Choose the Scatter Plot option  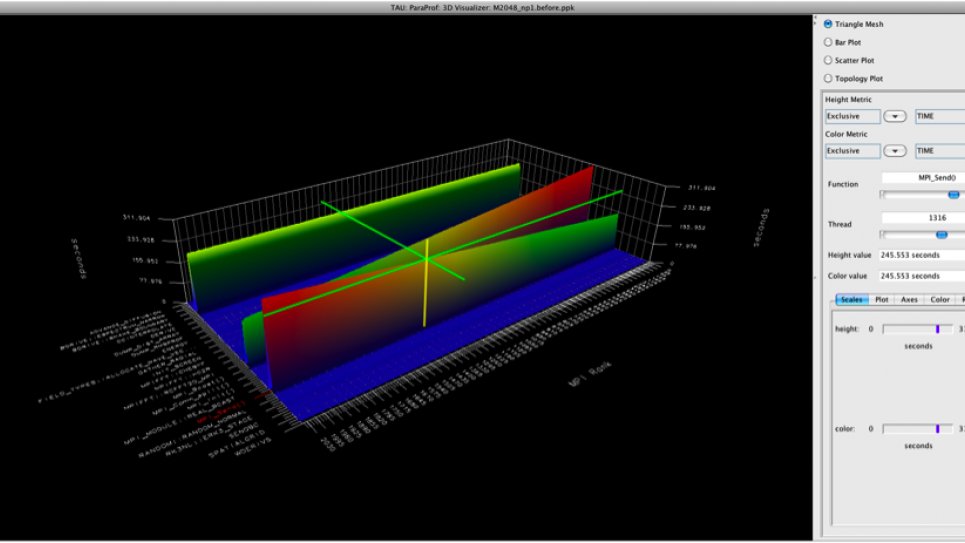828,60
